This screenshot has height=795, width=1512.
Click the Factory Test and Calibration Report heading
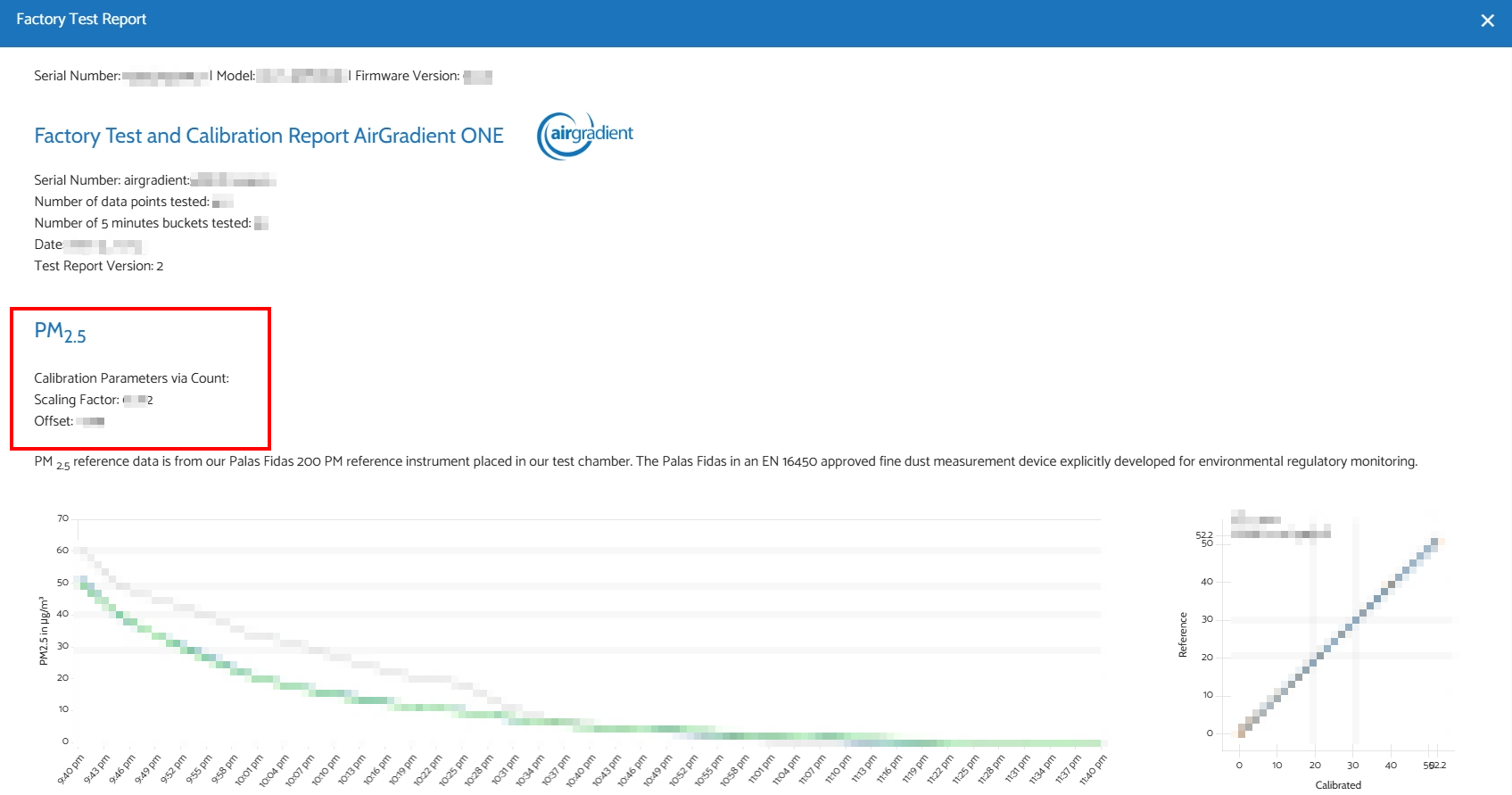click(269, 136)
